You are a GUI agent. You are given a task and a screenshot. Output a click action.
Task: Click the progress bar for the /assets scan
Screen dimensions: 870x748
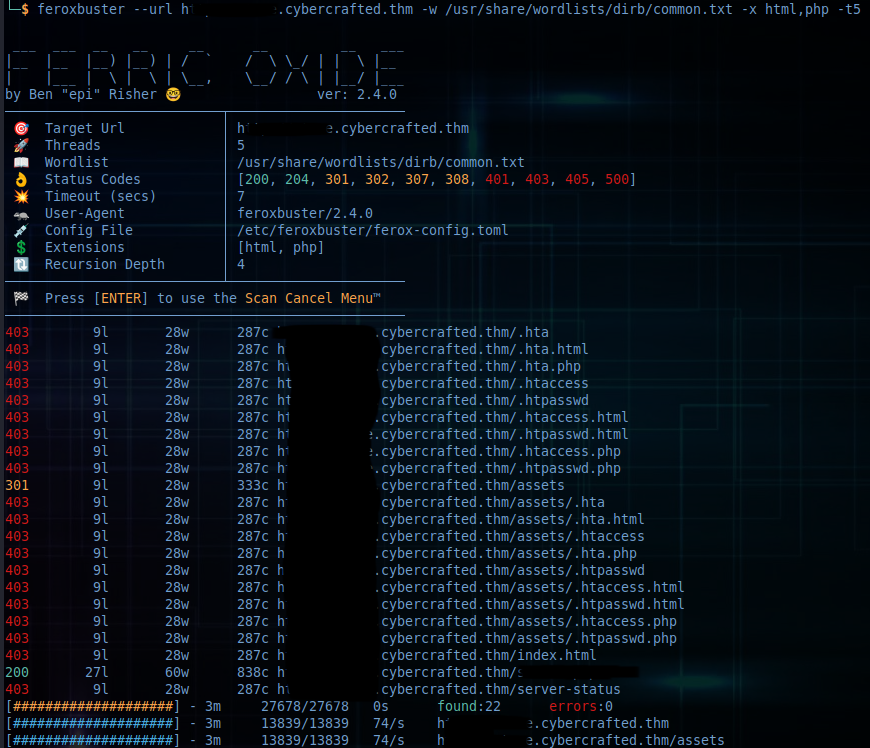pos(93,740)
